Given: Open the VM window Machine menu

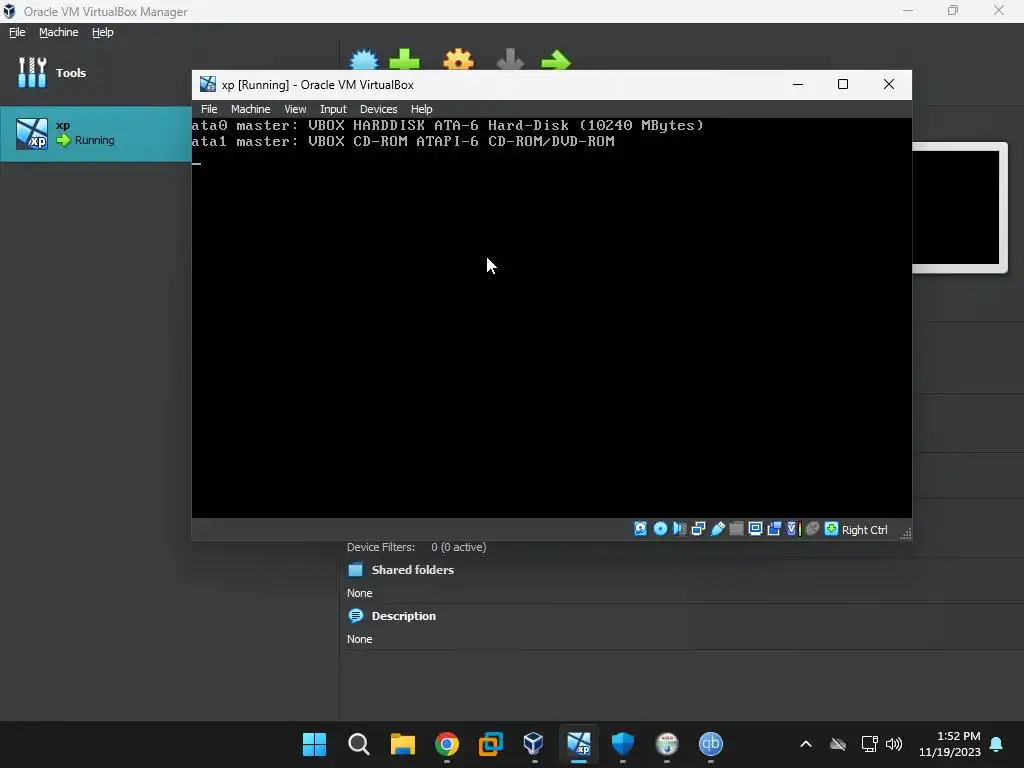Looking at the screenshot, I should pyautogui.click(x=250, y=109).
